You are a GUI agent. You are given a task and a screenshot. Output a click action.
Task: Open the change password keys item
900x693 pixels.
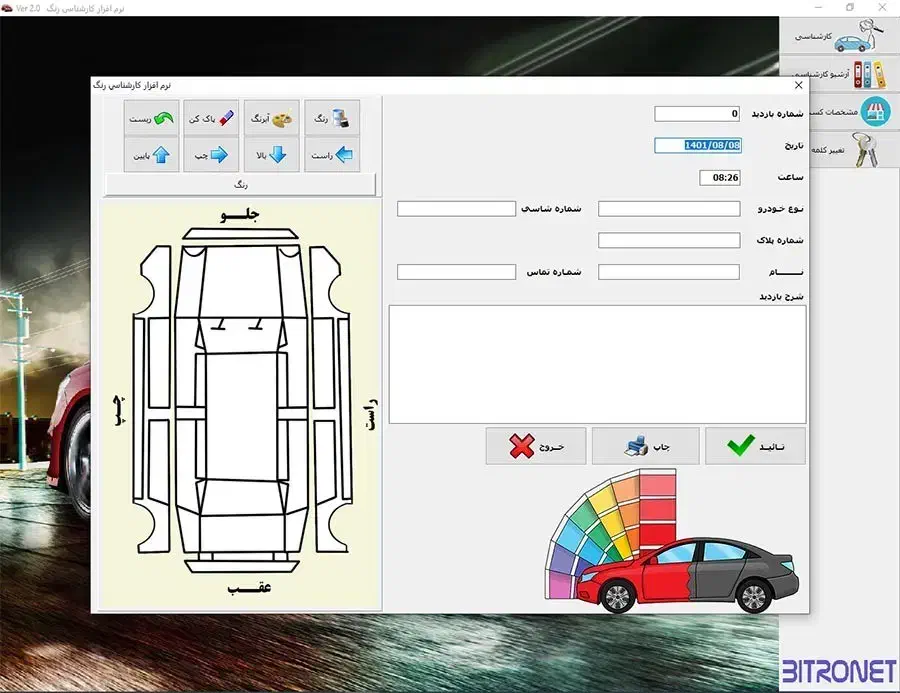(x=840, y=149)
